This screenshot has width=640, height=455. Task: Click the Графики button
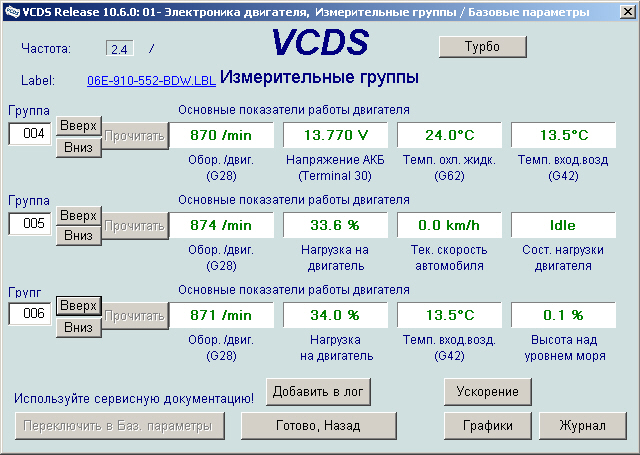[487, 426]
